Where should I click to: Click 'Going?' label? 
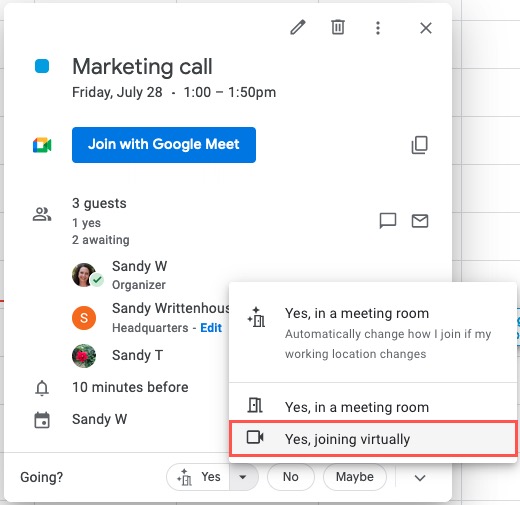click(x=42, y=477)
